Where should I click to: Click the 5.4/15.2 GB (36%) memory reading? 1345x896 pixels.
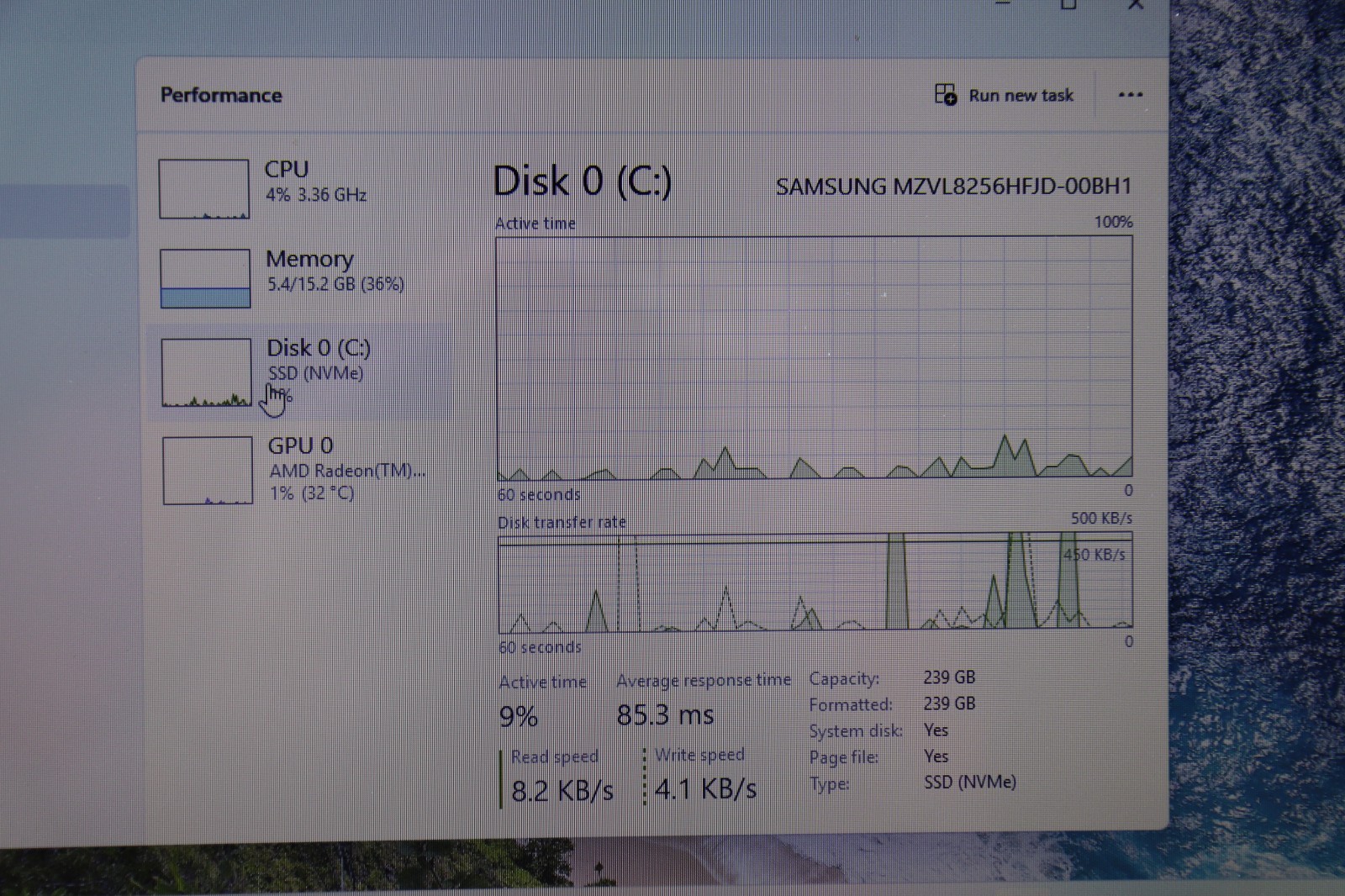[335, 284]
